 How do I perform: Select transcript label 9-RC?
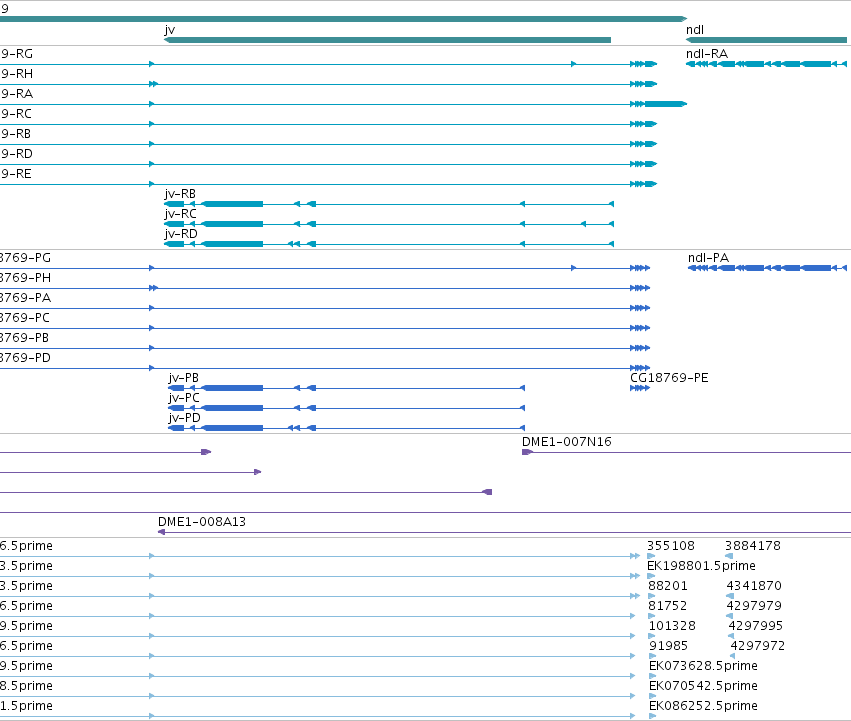[x=16, y=114]
